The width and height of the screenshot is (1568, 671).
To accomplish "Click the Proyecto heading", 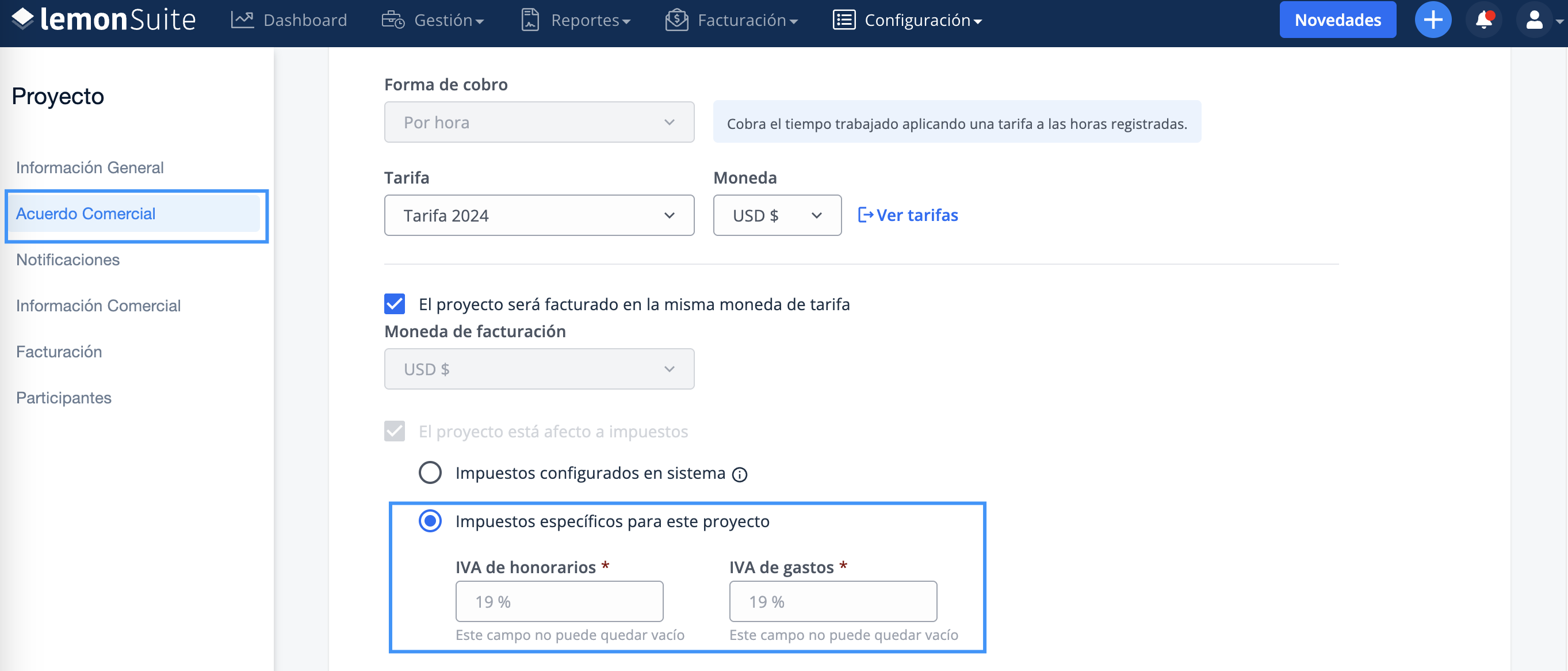I will [x=58, y=96].
